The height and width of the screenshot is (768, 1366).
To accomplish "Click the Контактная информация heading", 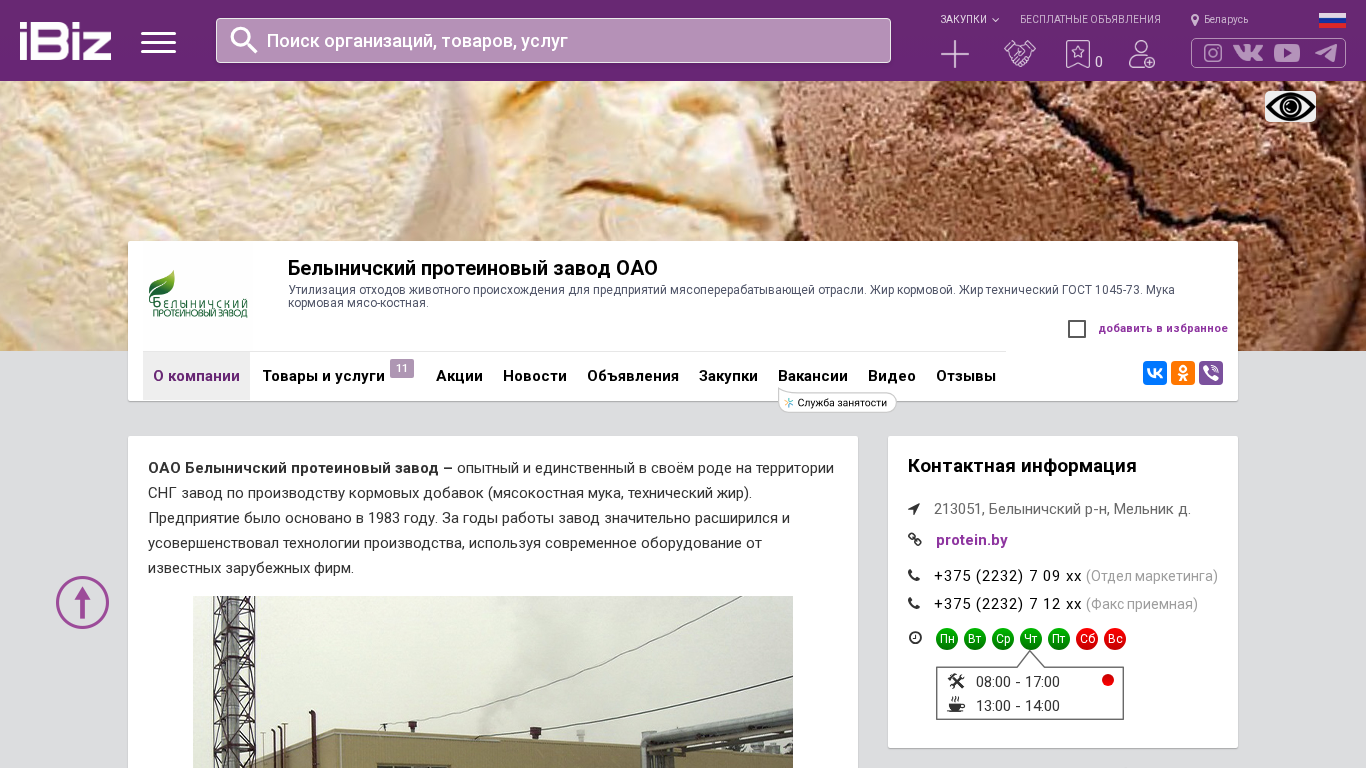I will click(x=1022, y=466).
